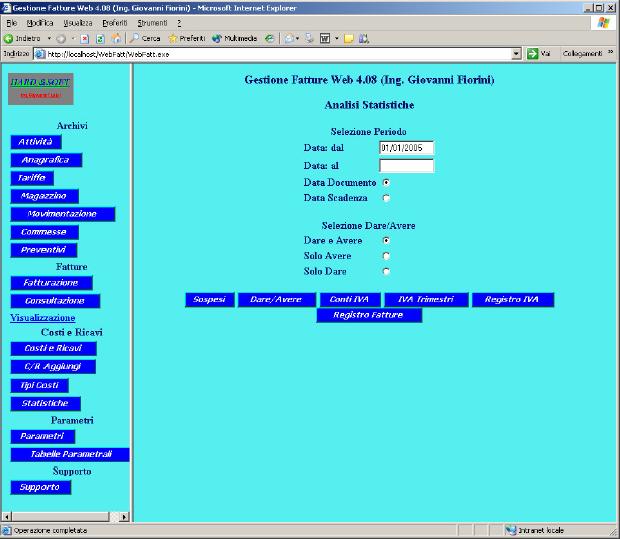Open the Anagrafica sidebar button
The height and width of the screenshot is (539, 620).
(x=46, y=160)
